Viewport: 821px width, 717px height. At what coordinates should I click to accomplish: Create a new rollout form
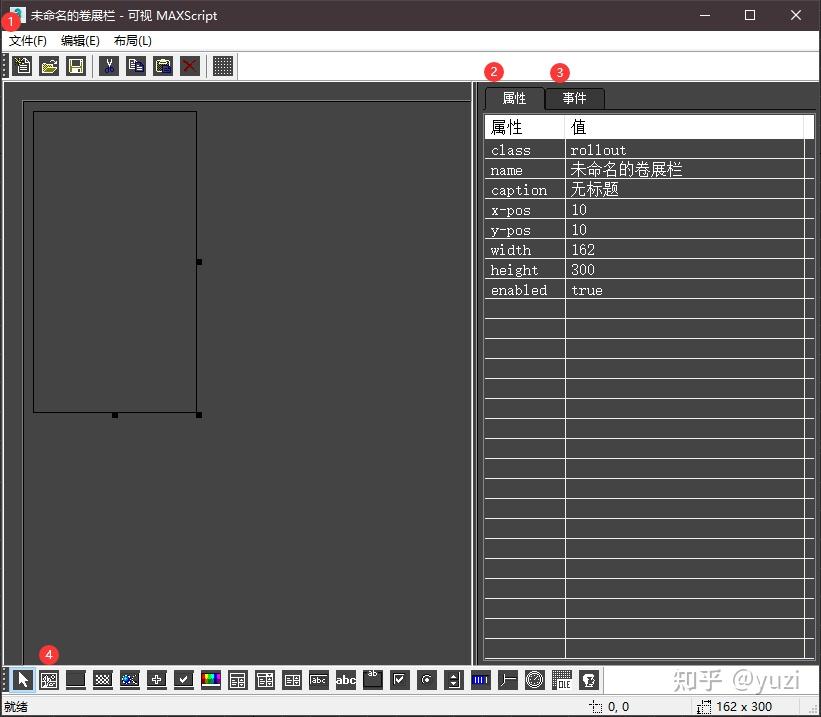point(22,65)
